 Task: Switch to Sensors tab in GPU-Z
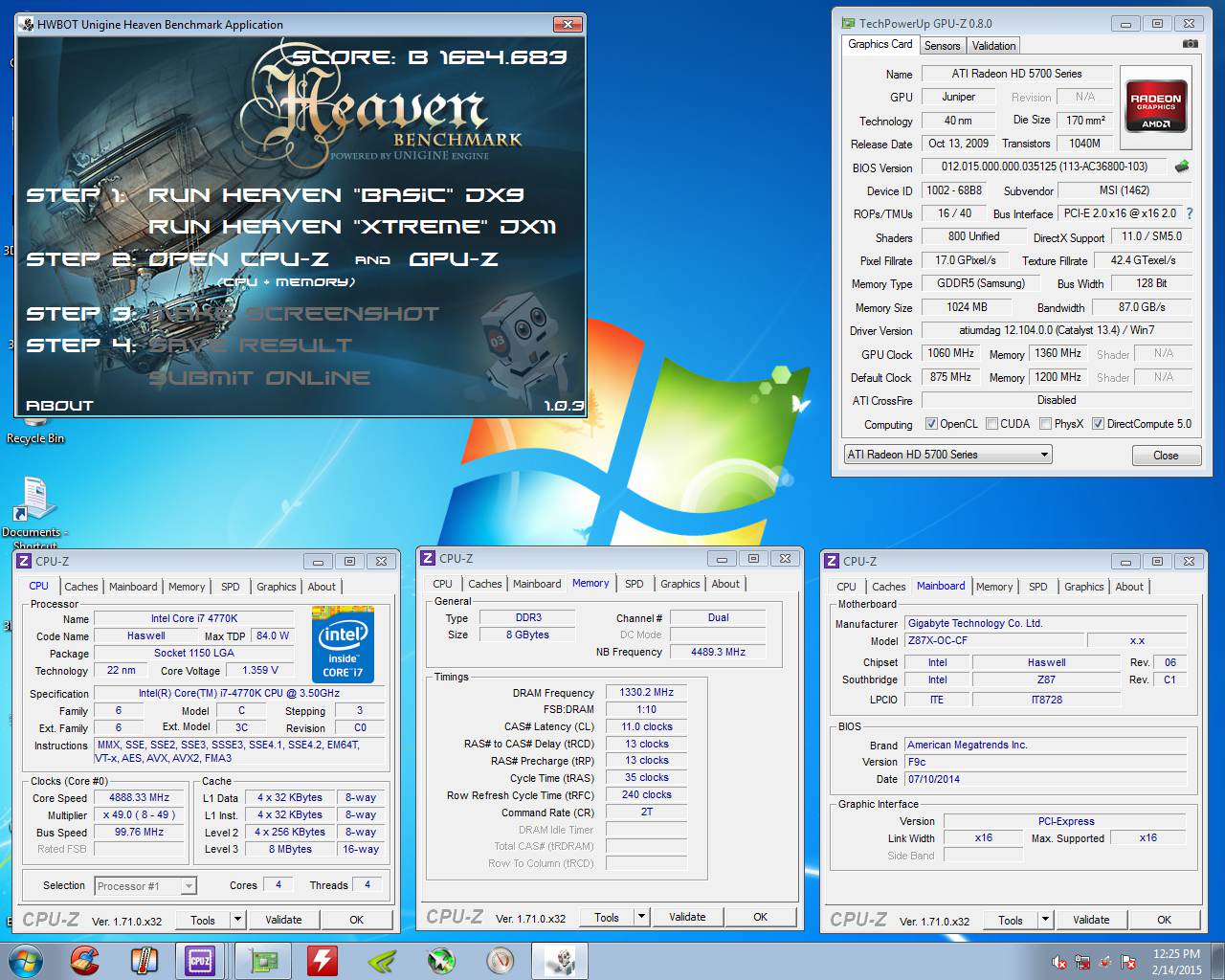pyautogui.click(x=942, y=46)
